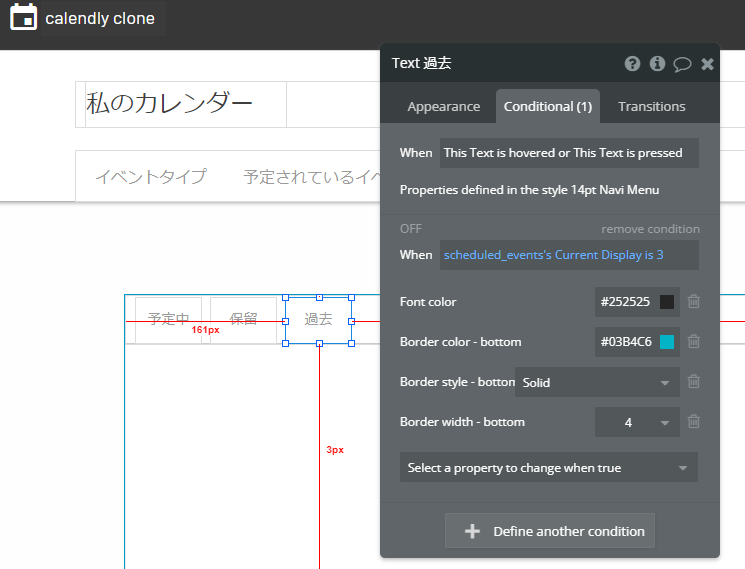745x569 pixels.
Task: Click the calendly clone title text
Action: tap(100, 18)
